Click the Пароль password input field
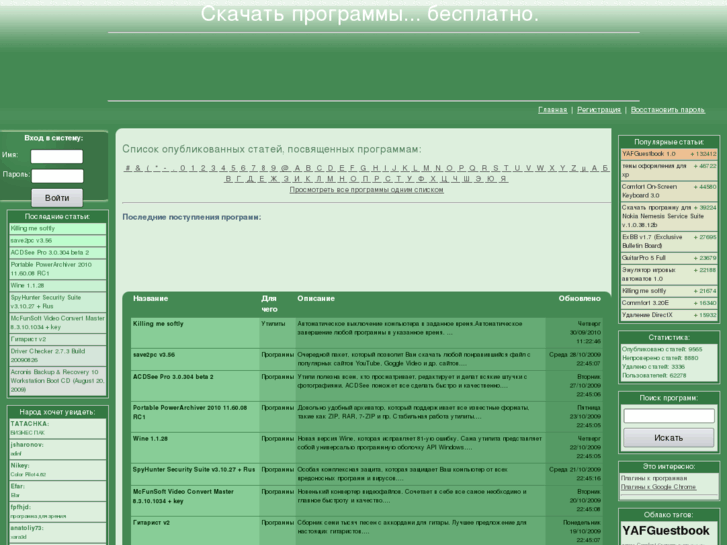The image size is (727, 545). 57,176
